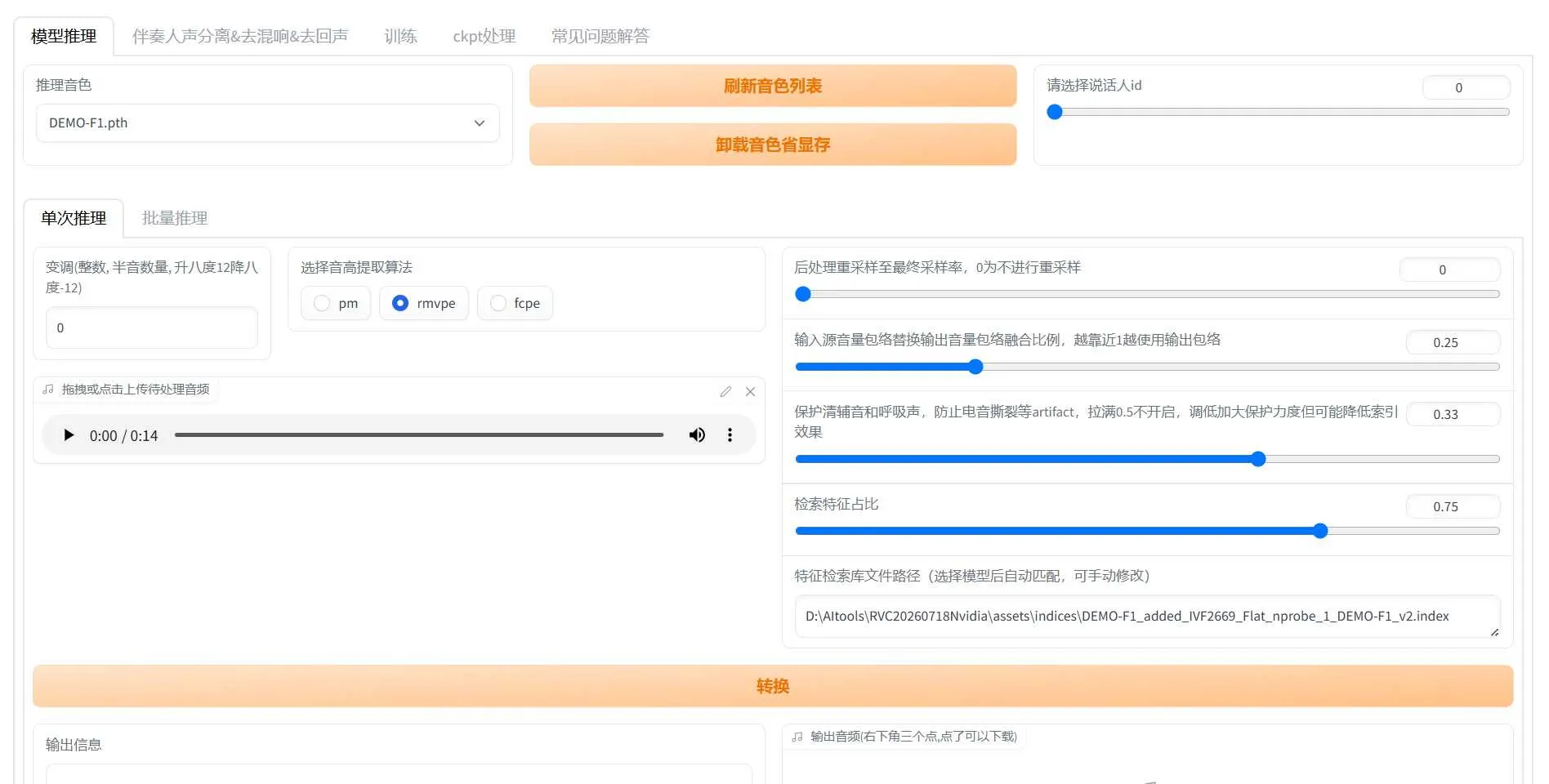1549x784 pixels.
Task: Click resample rate number box
Action: tap(1449, 269)
